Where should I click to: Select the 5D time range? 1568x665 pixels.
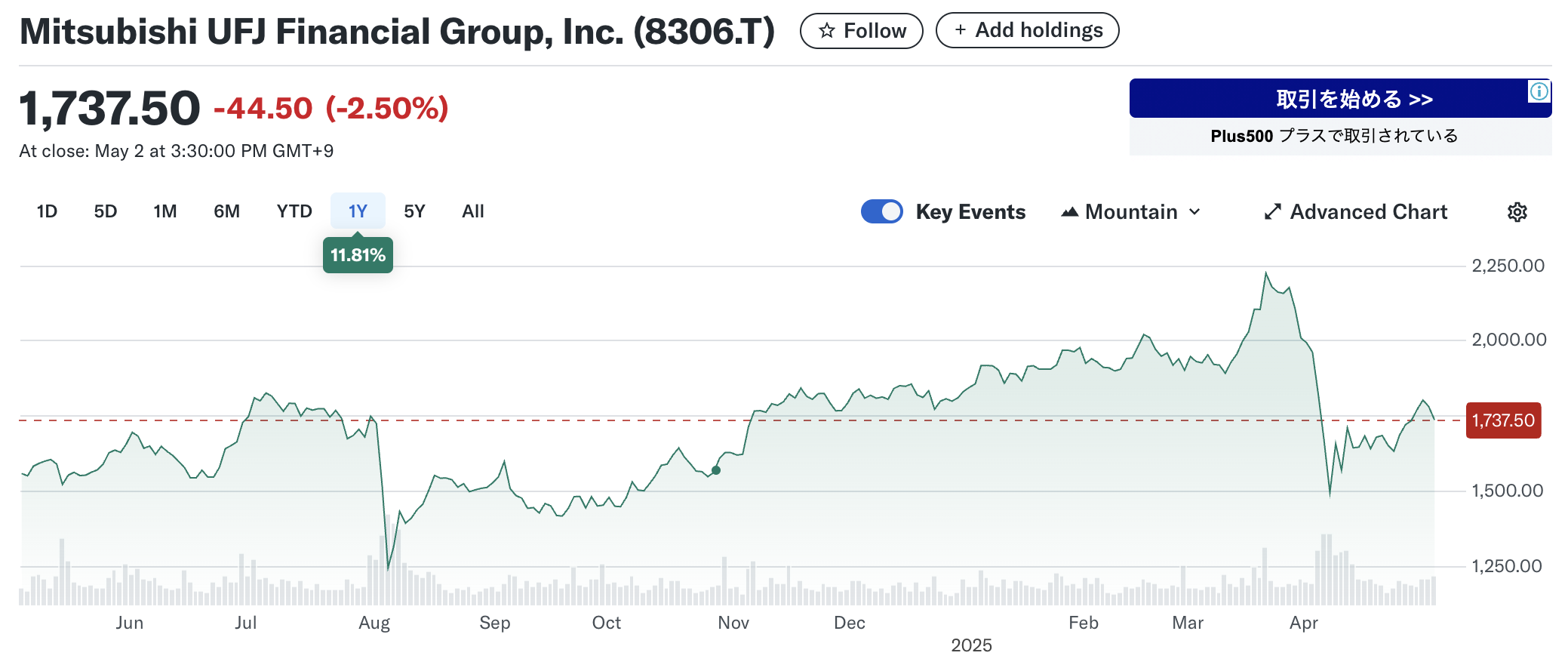coord(106,211)
